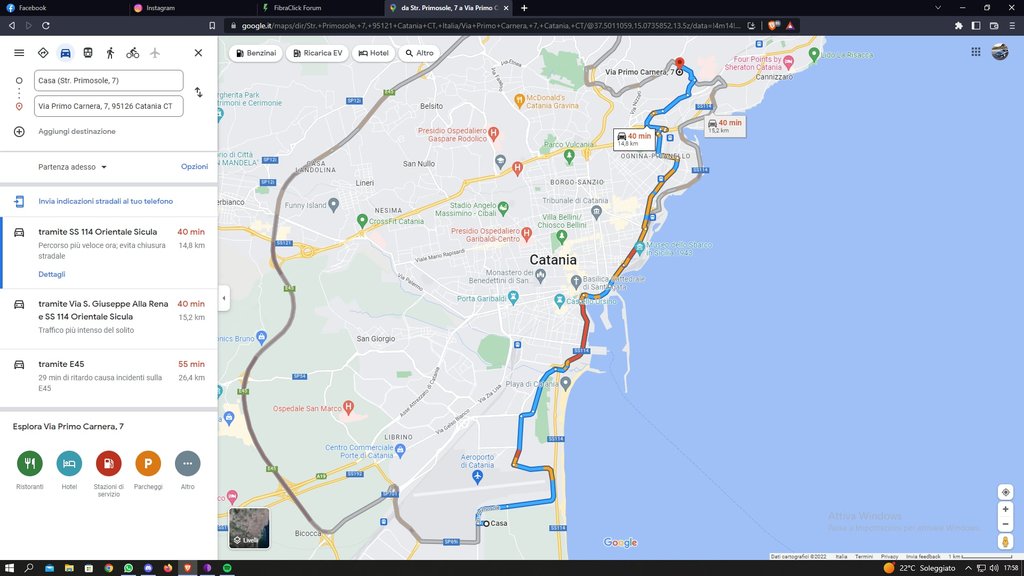Select best travel mode option
Viewport: 1024px width, 576px height.
pos(43,53)
